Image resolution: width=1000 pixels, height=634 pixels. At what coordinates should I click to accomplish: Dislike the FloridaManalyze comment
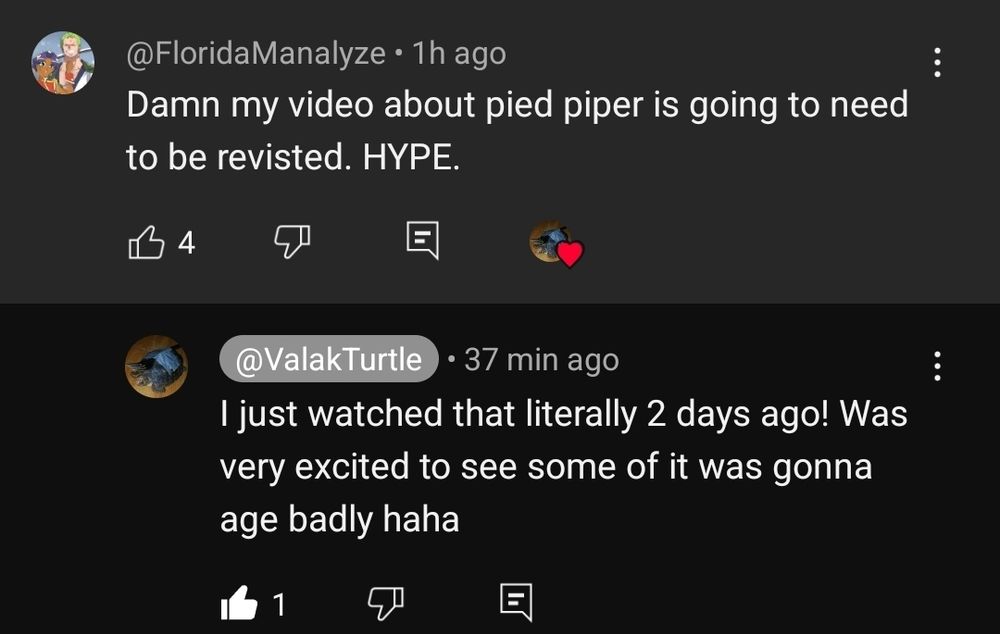click(x=292, y=241)
